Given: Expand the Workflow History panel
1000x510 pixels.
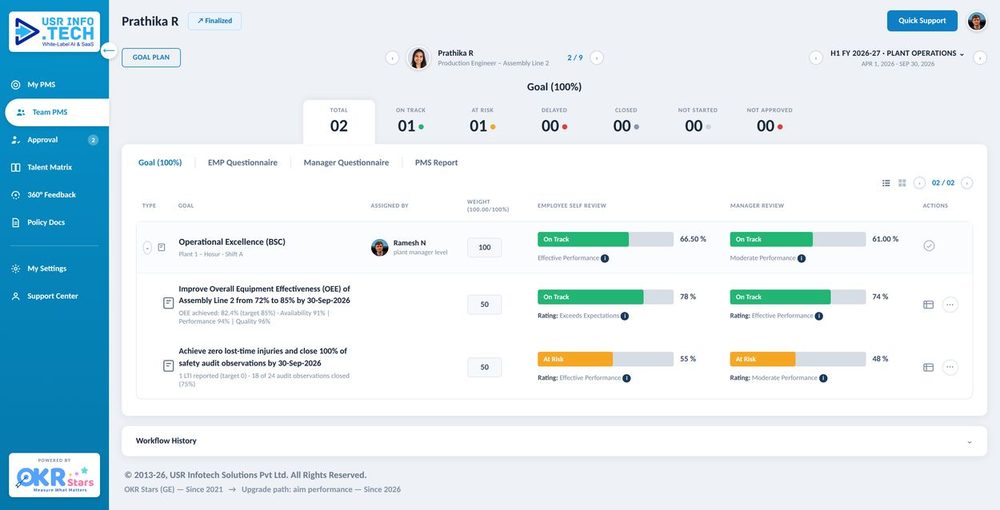Looking at the screenshot, I should 554,441.
